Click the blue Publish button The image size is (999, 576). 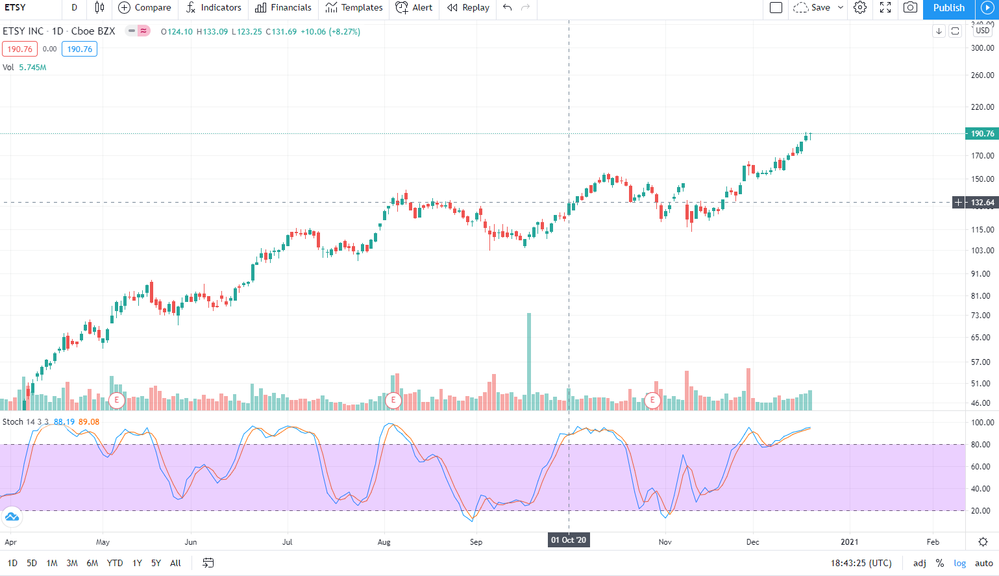pos(949,8)
